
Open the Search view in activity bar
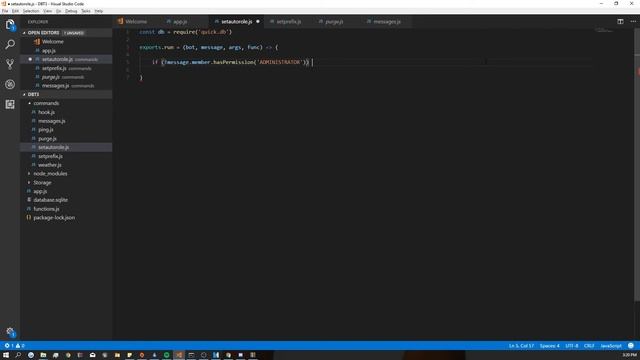(x=10, y=44)
